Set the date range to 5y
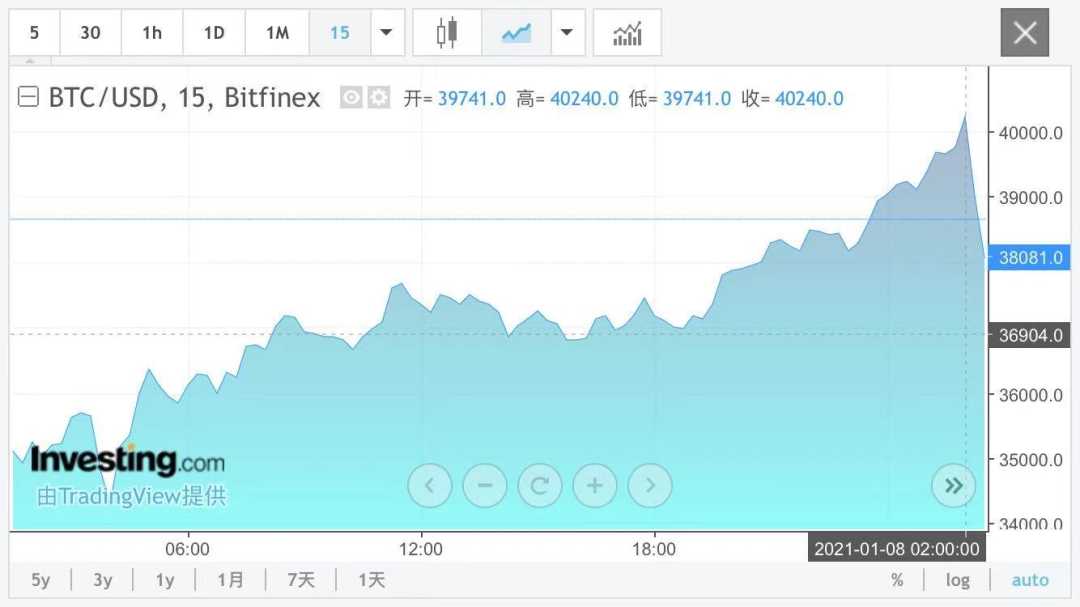Image resolution: width=1080 pixels, height=607 pixels. [40, 580]
